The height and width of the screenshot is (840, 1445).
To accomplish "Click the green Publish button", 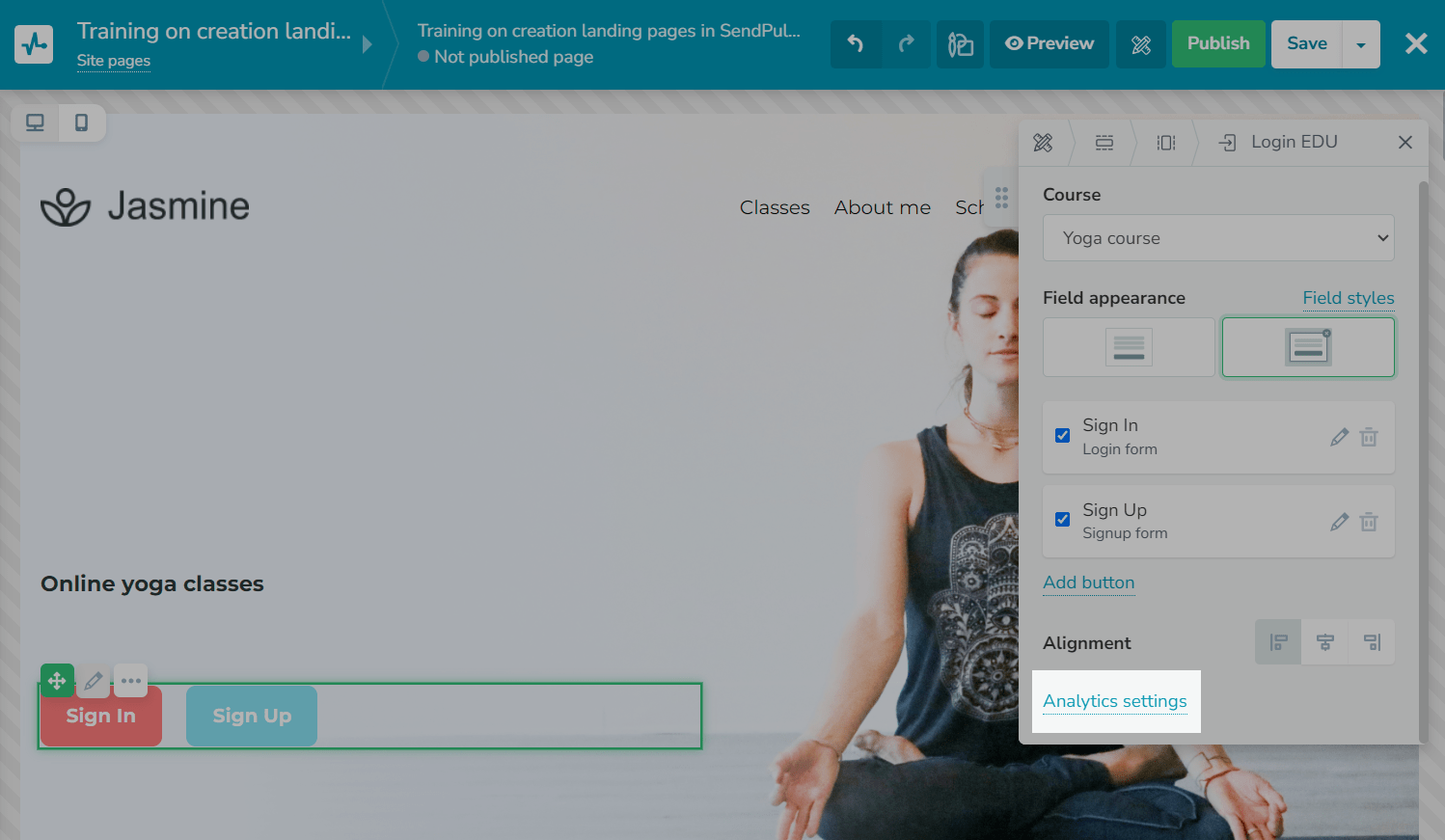I will pyautogui.click(x=1217, y=44).
